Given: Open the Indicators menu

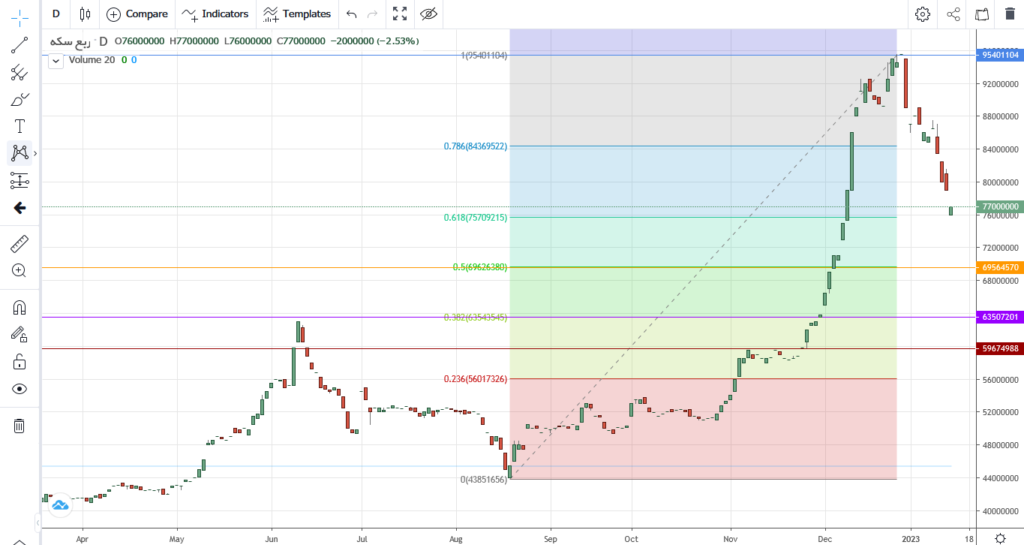Looking at the screenshot, I should pos(216,14).
